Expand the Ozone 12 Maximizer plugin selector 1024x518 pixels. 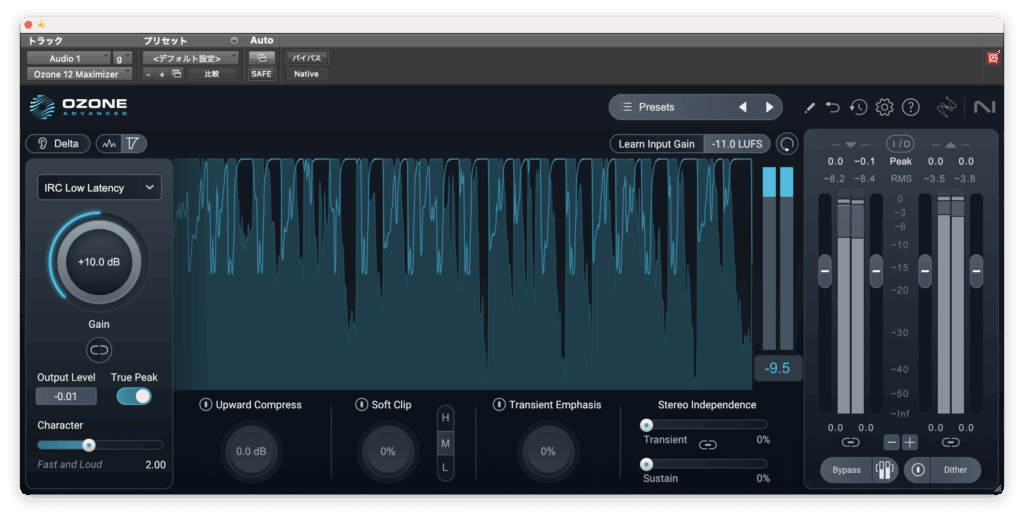pos(78,74)
